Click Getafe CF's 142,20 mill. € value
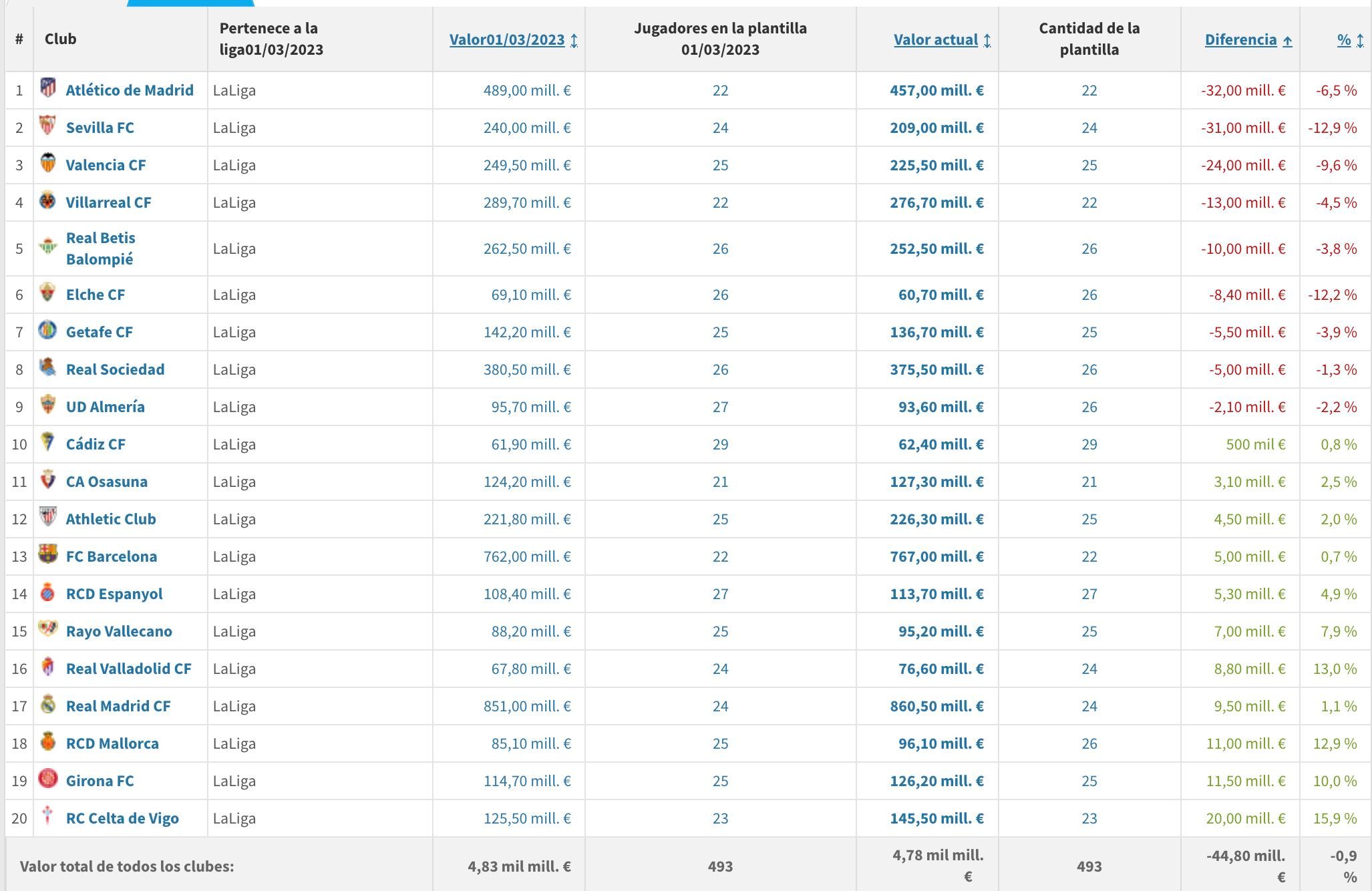Viewport: 1372px width, 891px height. pyautogui.click(x=527, y=332)
